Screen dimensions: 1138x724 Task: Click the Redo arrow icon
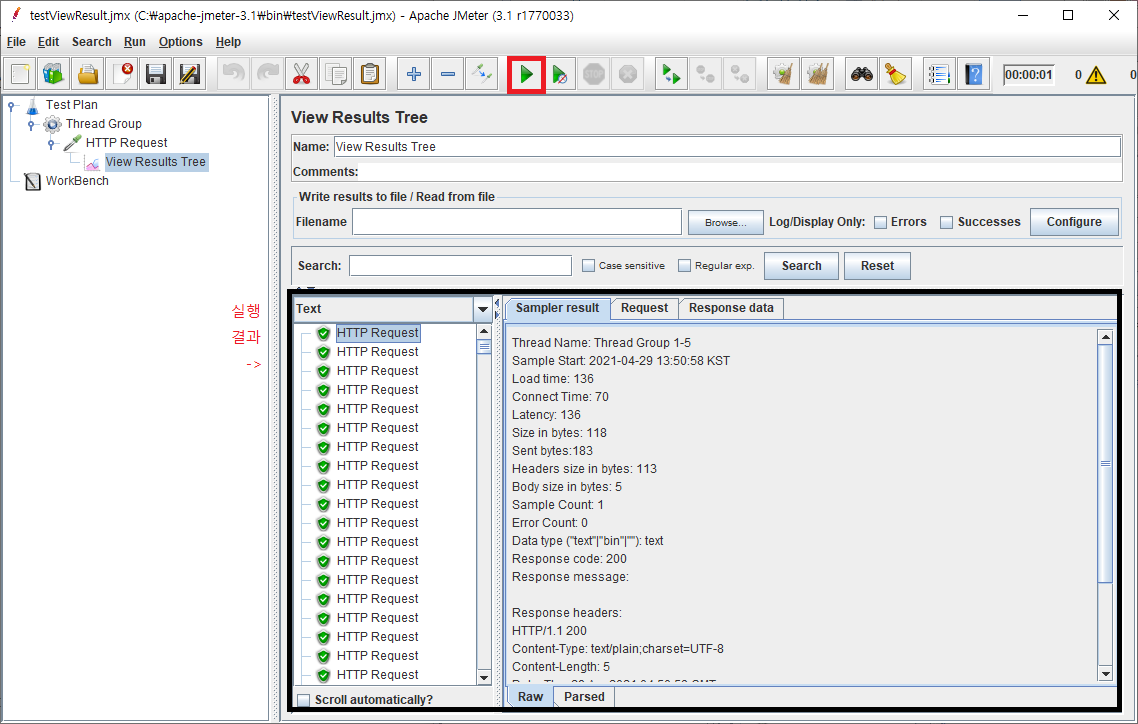coord(268,74)
